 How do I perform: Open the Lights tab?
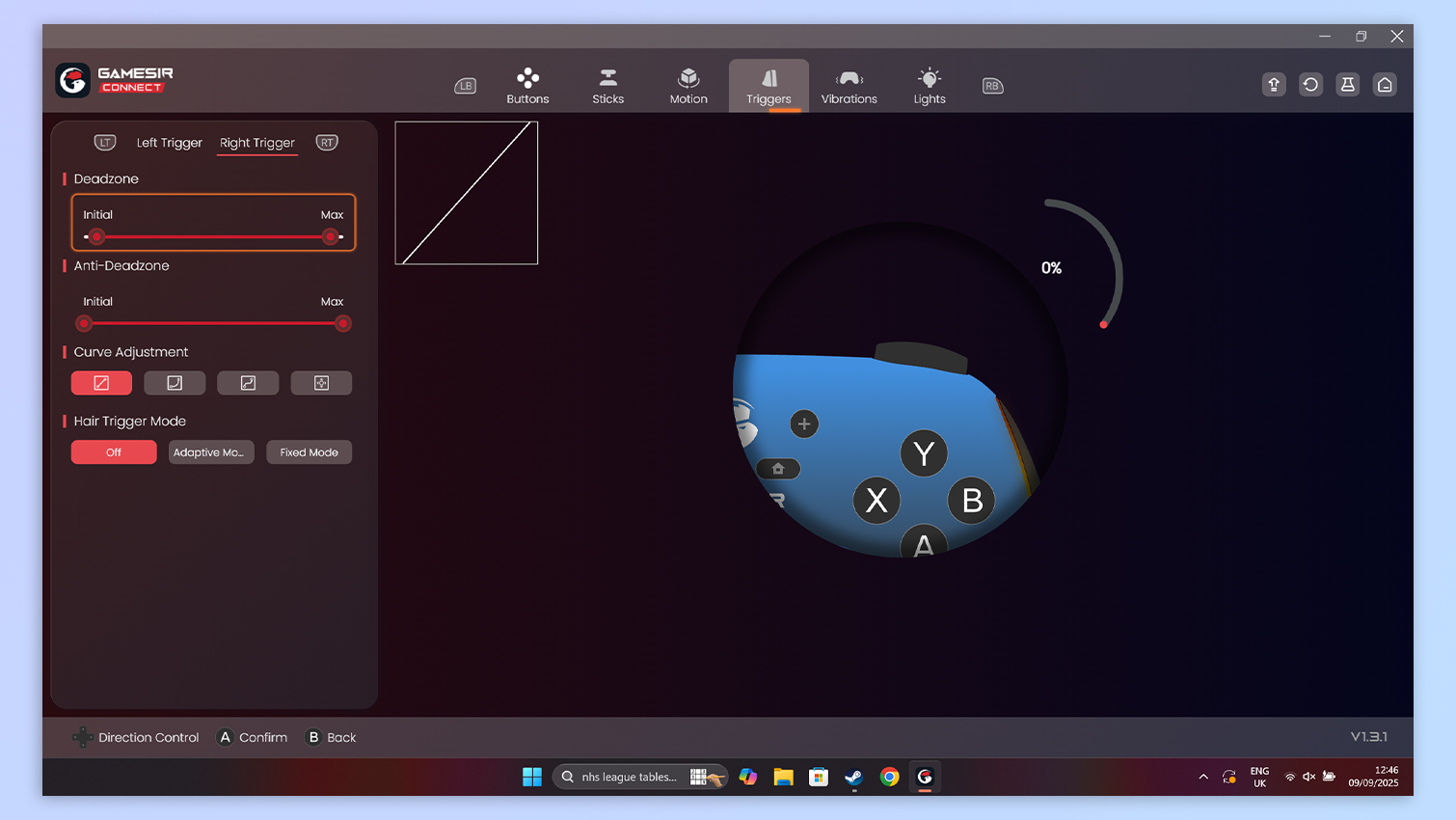(x=930, y=86)
